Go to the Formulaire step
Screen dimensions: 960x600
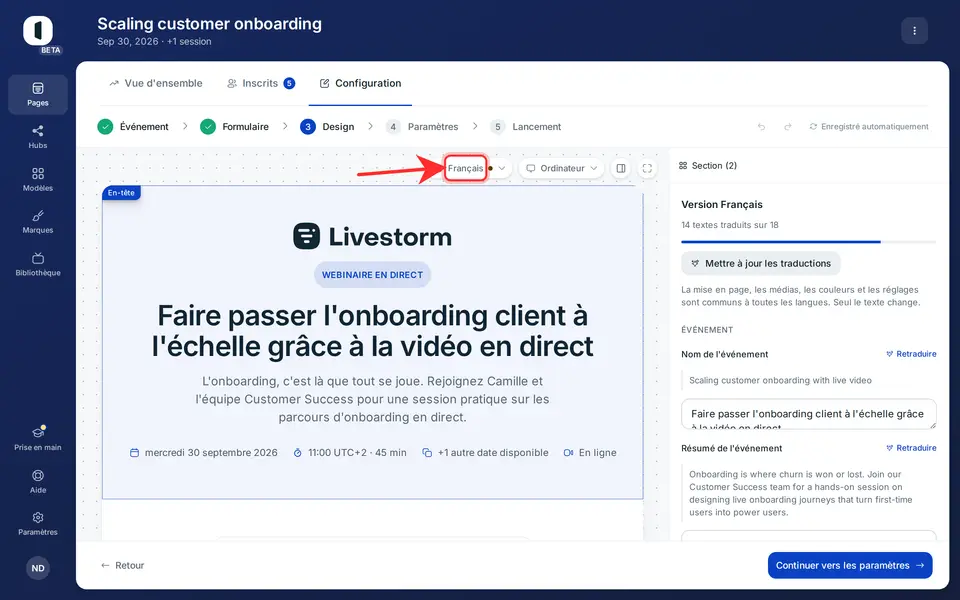coord(234,127)
